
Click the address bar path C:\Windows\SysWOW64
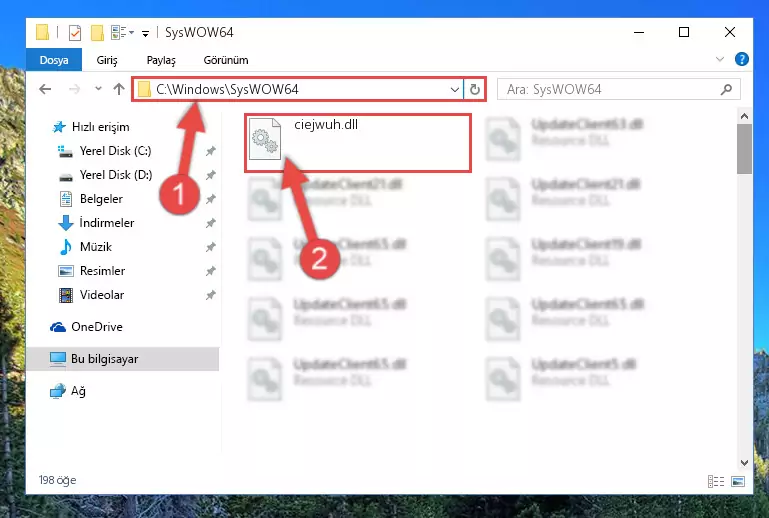[x=227, y=89]
